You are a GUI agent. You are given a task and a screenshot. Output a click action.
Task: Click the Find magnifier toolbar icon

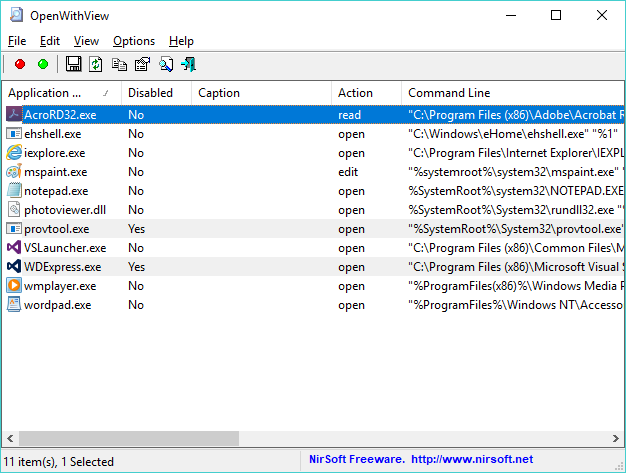pos(166,64)
